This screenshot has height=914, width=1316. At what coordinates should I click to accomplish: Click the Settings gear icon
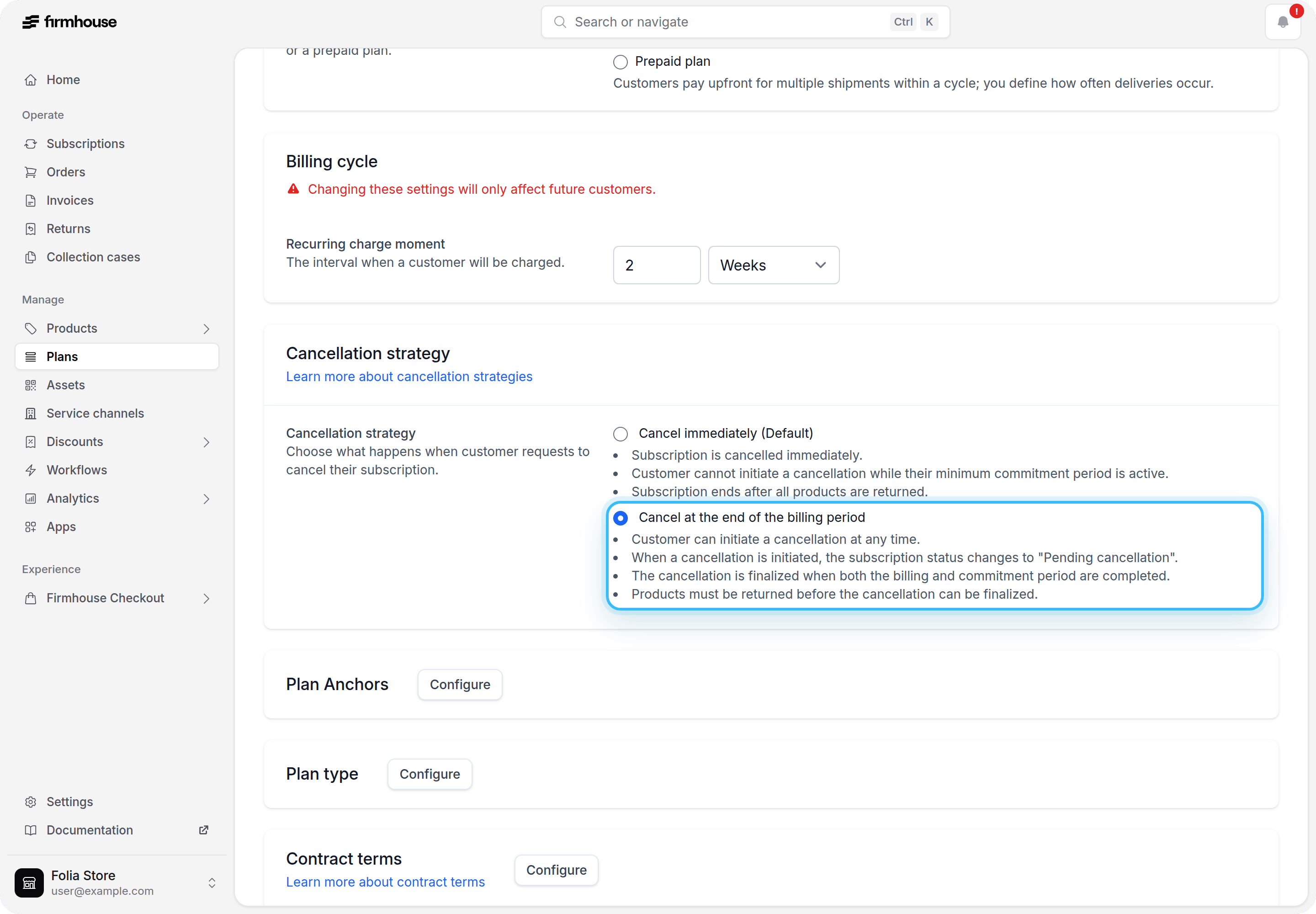(x=31, y=802)
